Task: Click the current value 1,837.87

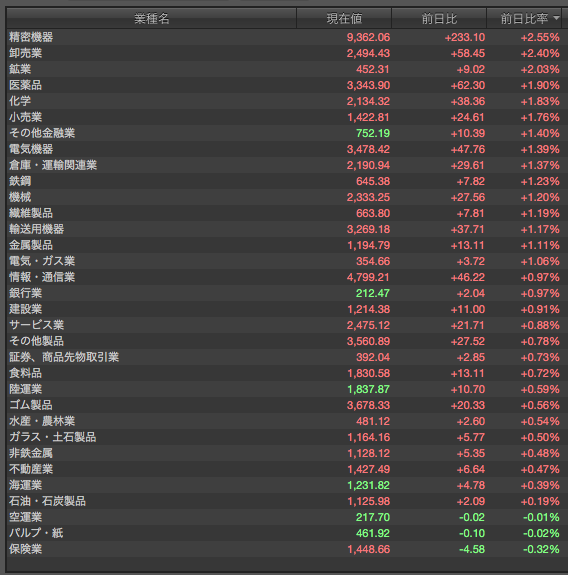Action: point(369,389)
